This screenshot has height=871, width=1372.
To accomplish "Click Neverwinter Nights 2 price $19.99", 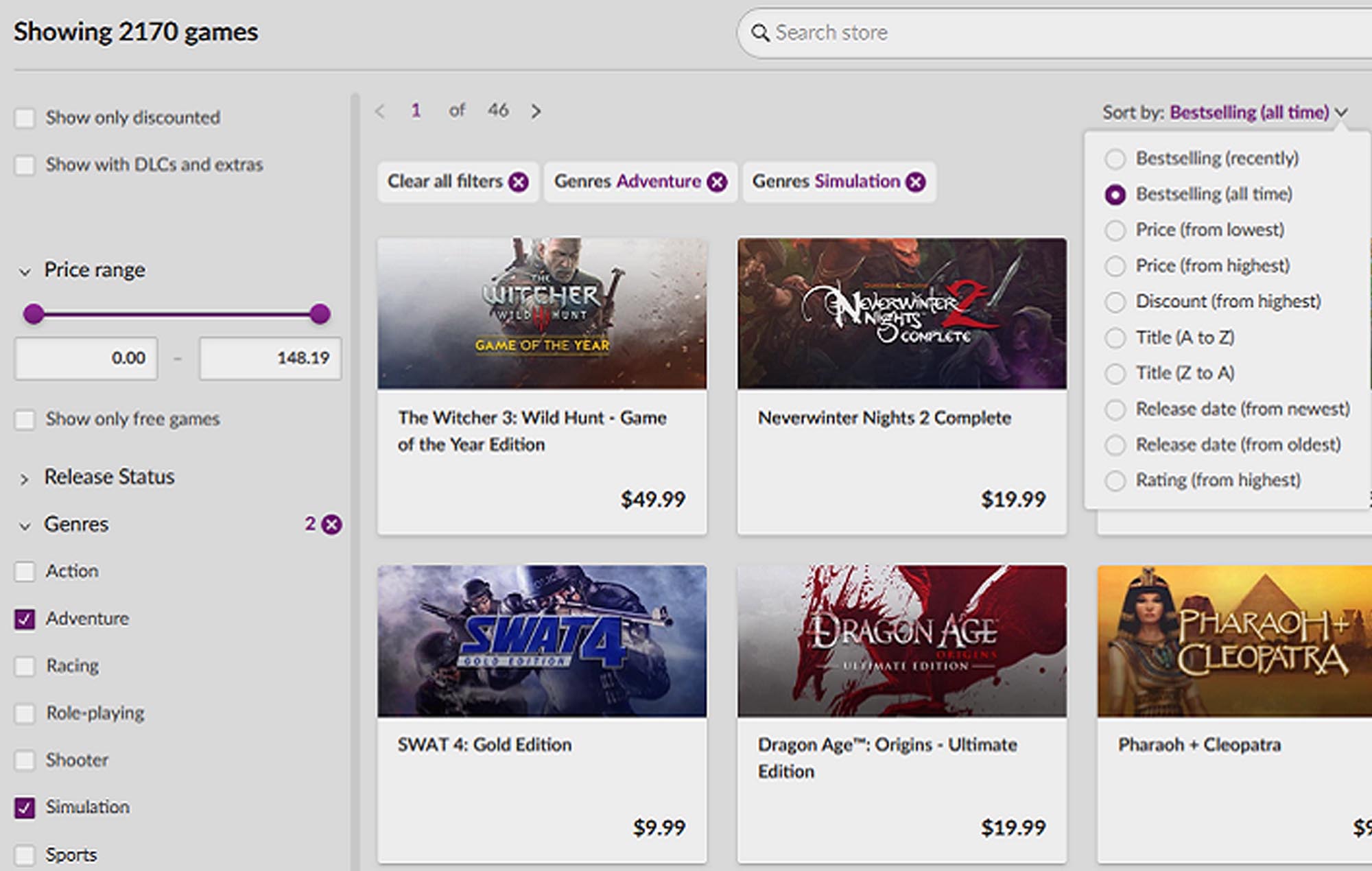I will [1013, 499].
